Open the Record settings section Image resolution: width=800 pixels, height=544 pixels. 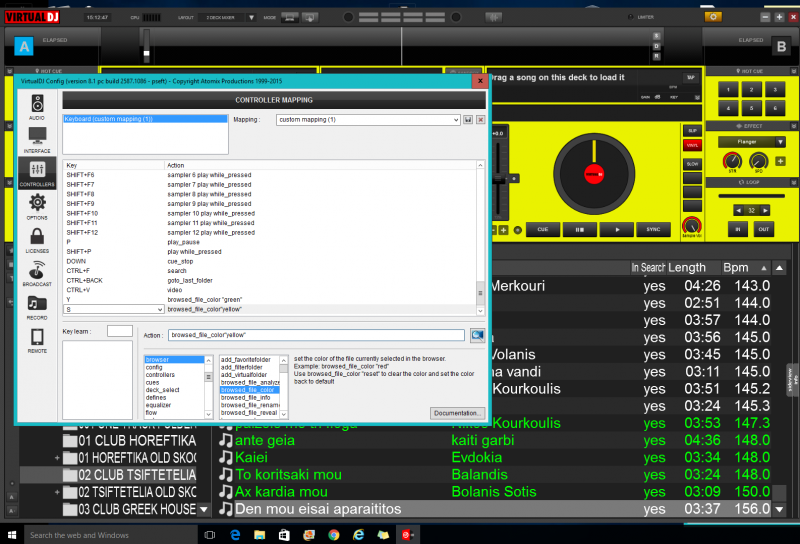(x=37, y=307)
